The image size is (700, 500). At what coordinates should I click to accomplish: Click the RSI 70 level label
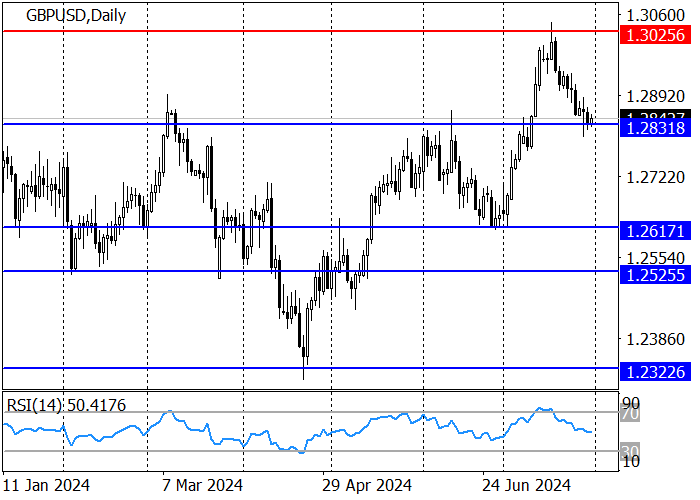pos(631,414)
